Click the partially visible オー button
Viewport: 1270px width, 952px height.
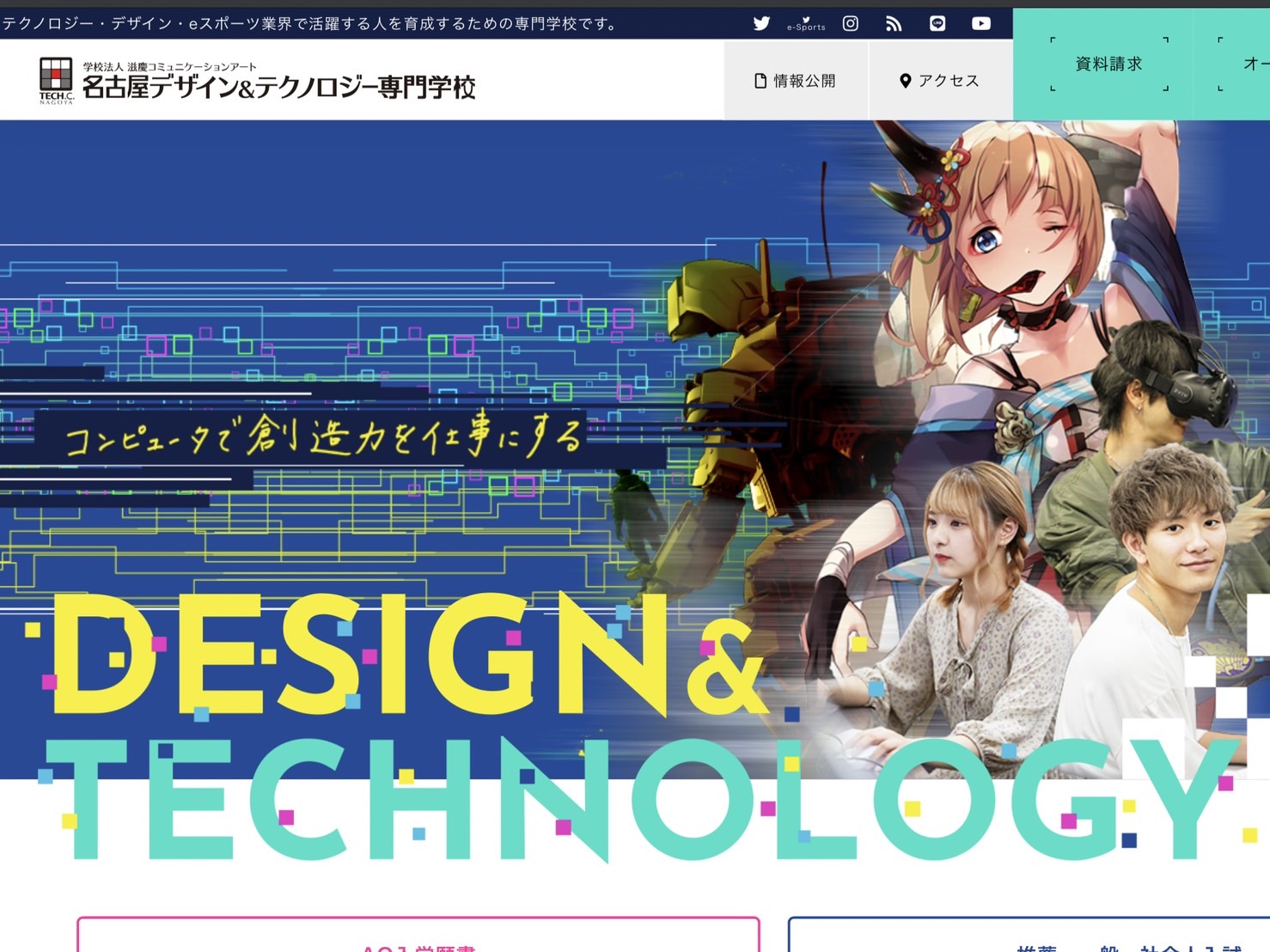pyautogui.click(x=1232, y=64)
